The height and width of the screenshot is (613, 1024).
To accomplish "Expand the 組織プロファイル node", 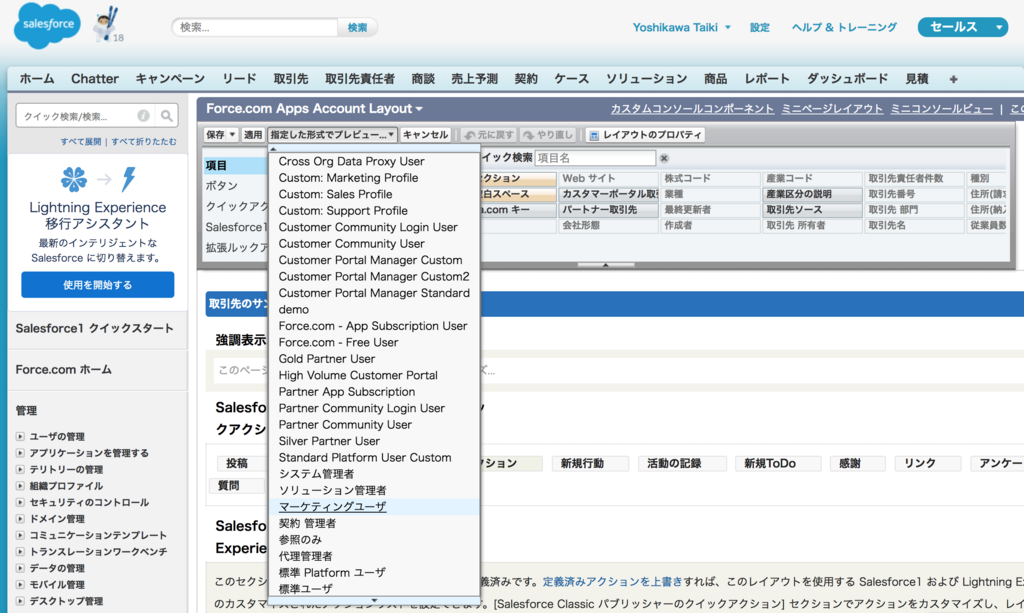I will [20, 486].
